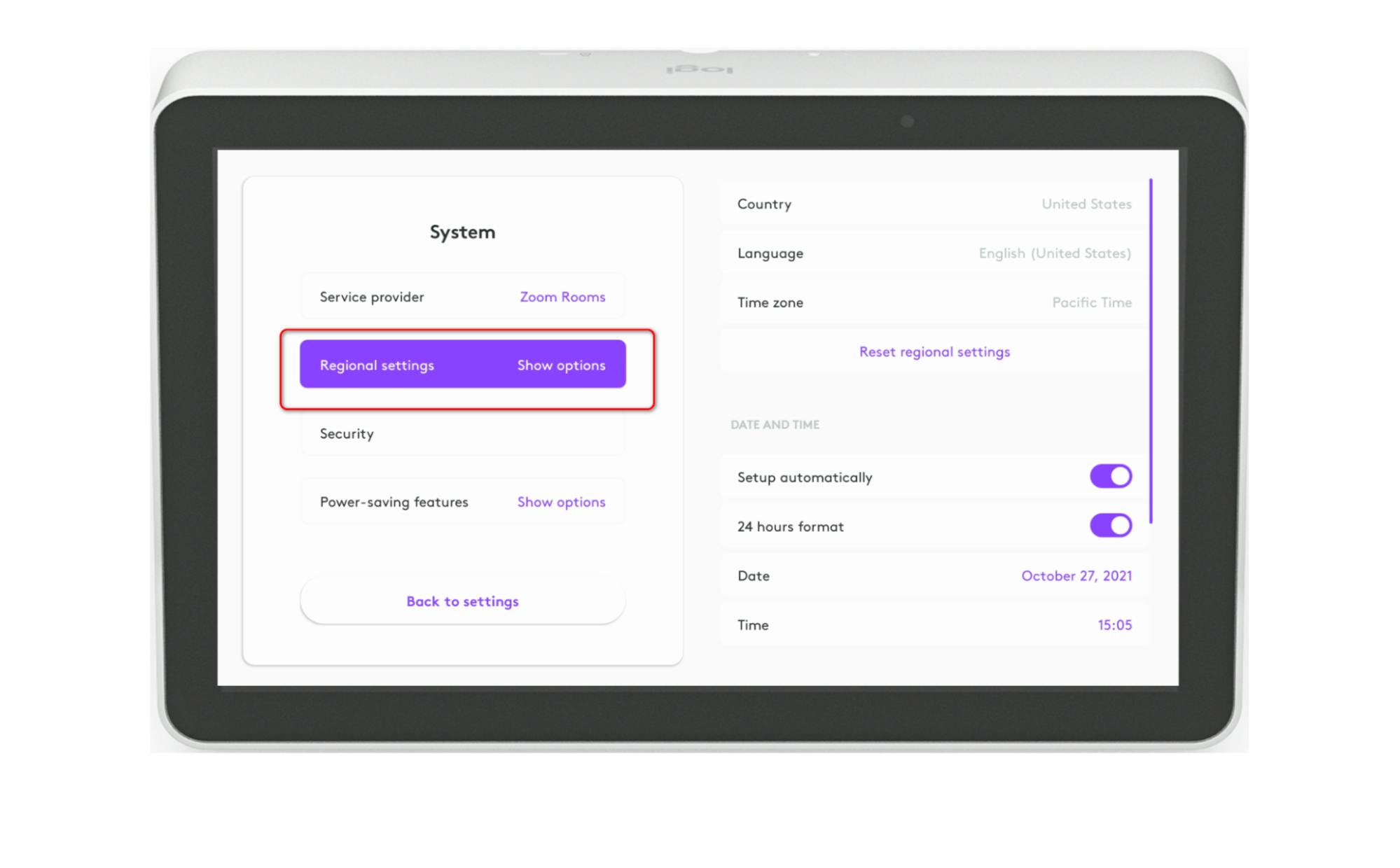
Task: Turn off the 24 hours format toggle
Action: point(1110,526)
